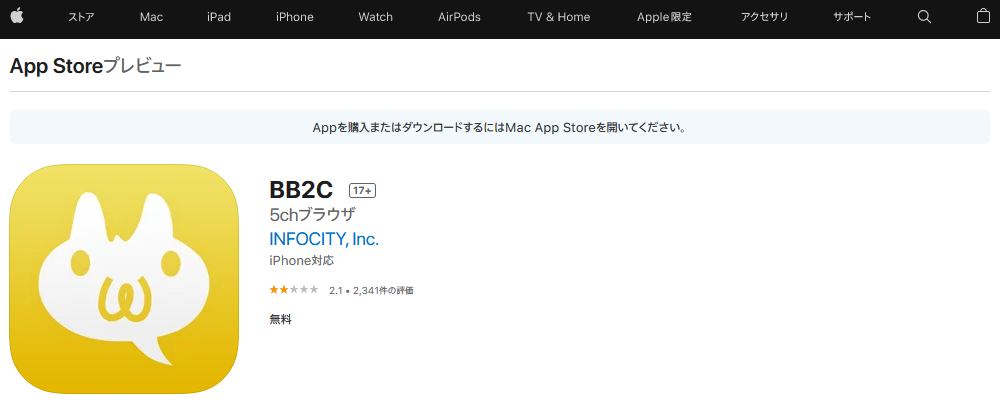Open the Mac menu item

point(151,17)
